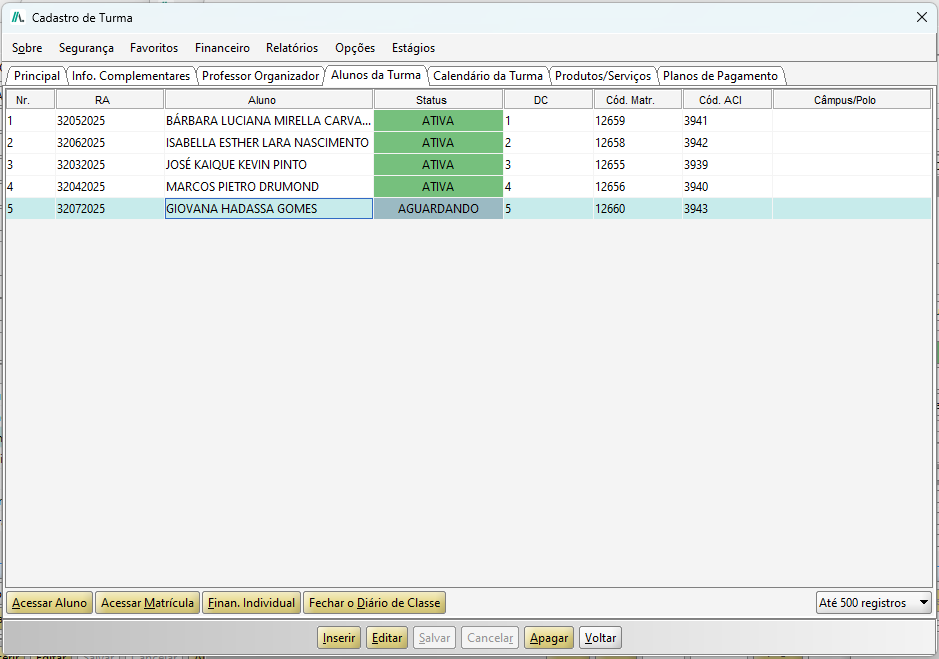
Task: Click the Acessar Aluno button
Action: point(50,603)
